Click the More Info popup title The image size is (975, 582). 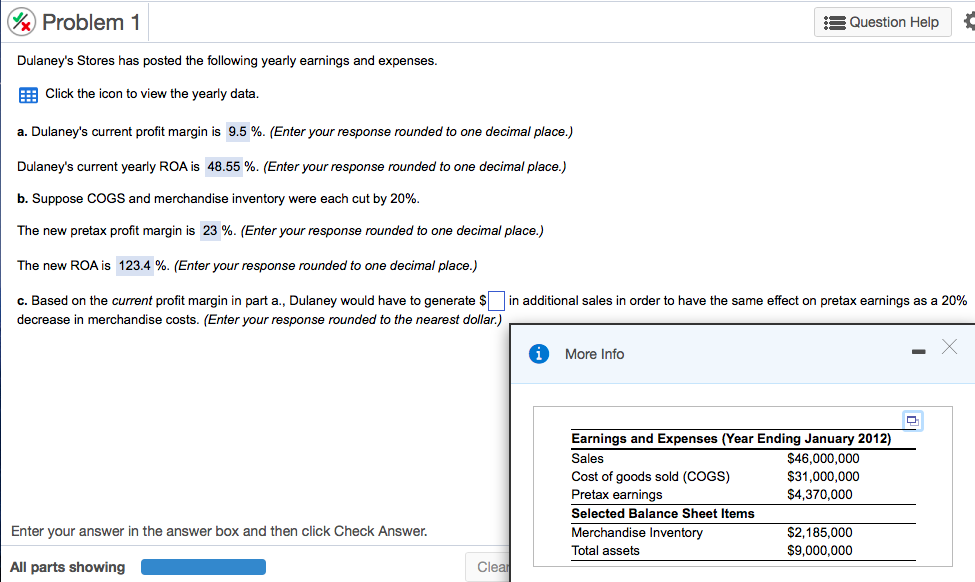click(594, 354)
